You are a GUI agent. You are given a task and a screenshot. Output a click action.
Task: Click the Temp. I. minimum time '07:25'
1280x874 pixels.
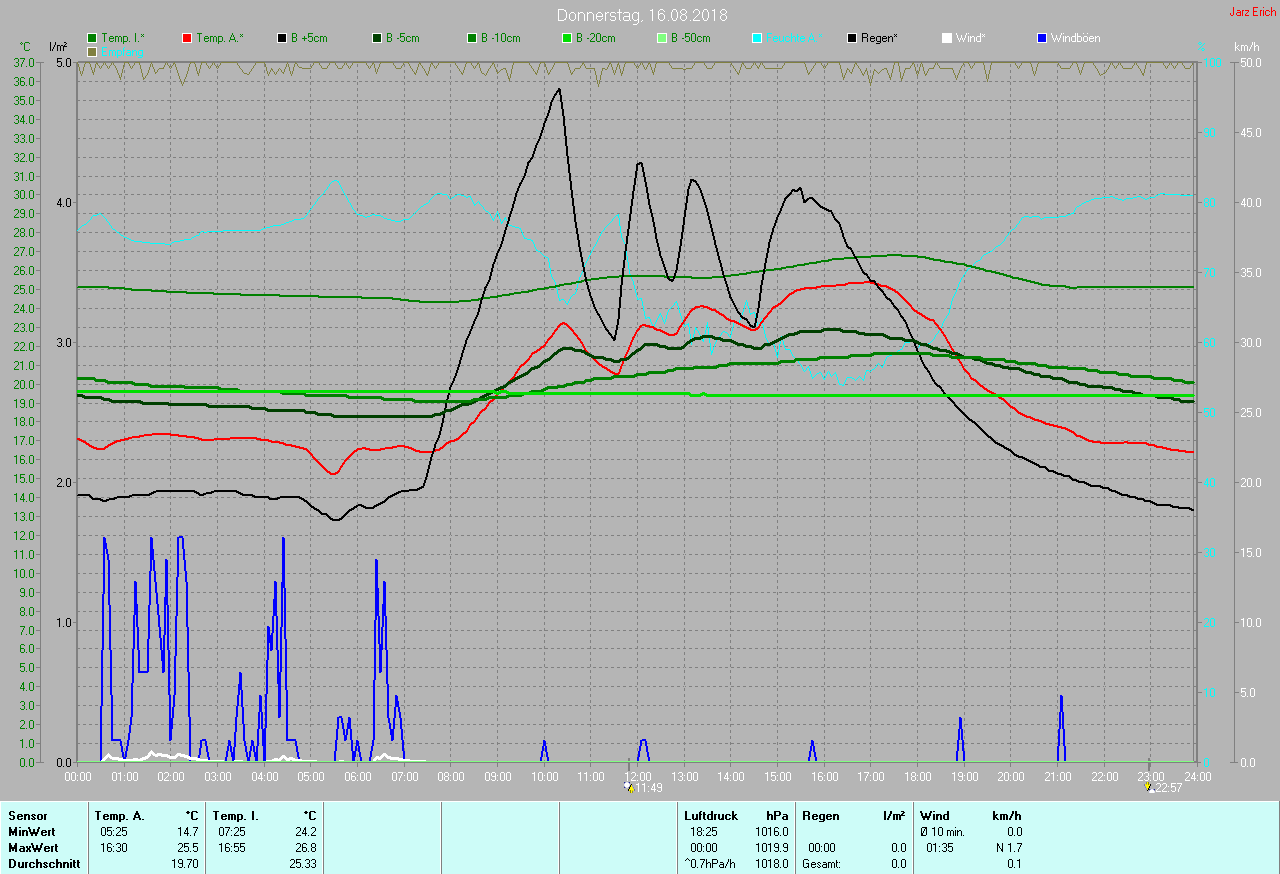point(230,831)
